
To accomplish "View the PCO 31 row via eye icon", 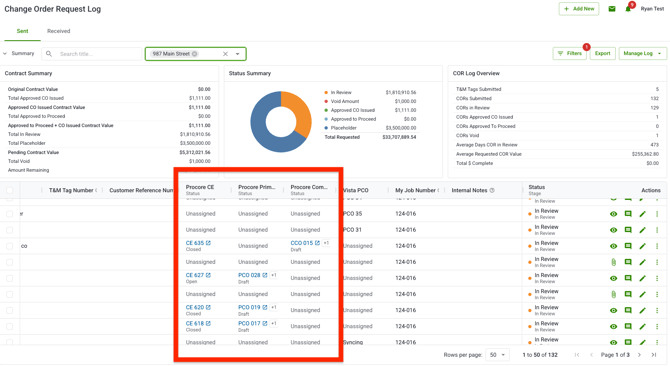I will 614,230.
